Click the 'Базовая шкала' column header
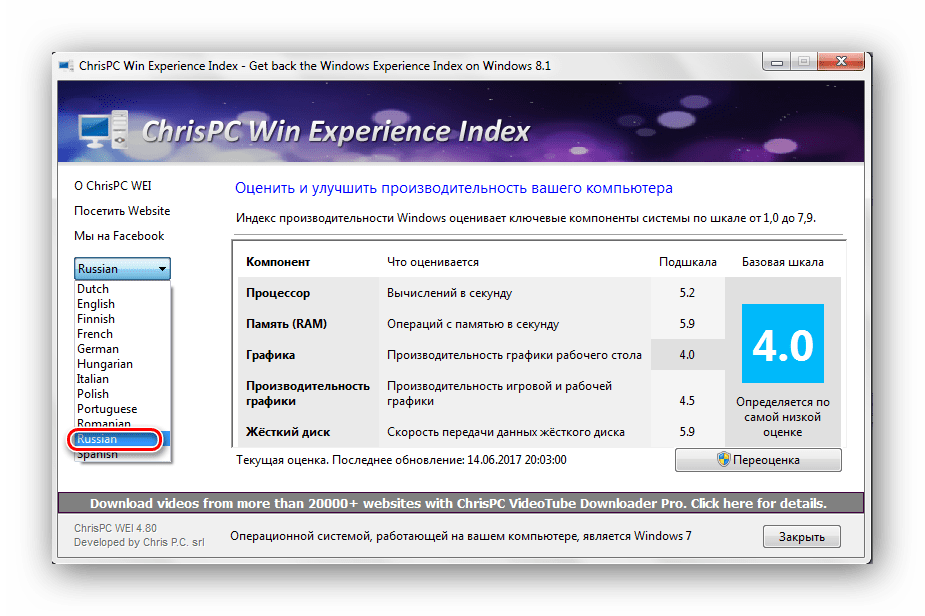Viewport: 925px width, 616px height. (783, 262)
